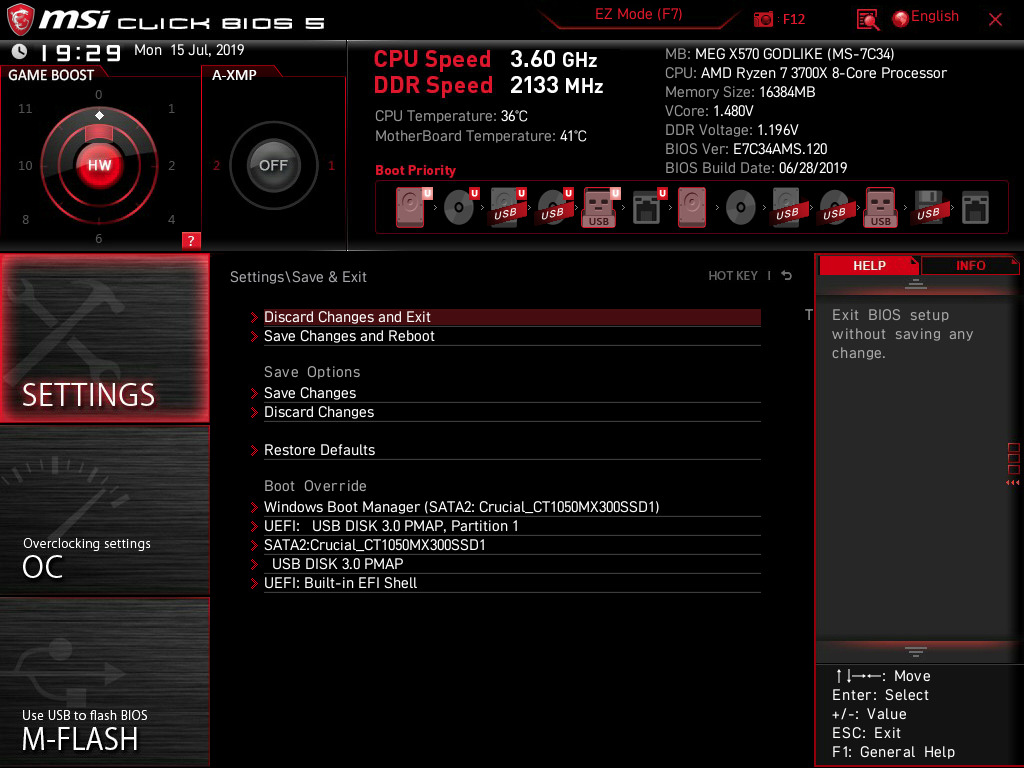Boot from Windows Boot Manager entry

click(x=512, y=507)
